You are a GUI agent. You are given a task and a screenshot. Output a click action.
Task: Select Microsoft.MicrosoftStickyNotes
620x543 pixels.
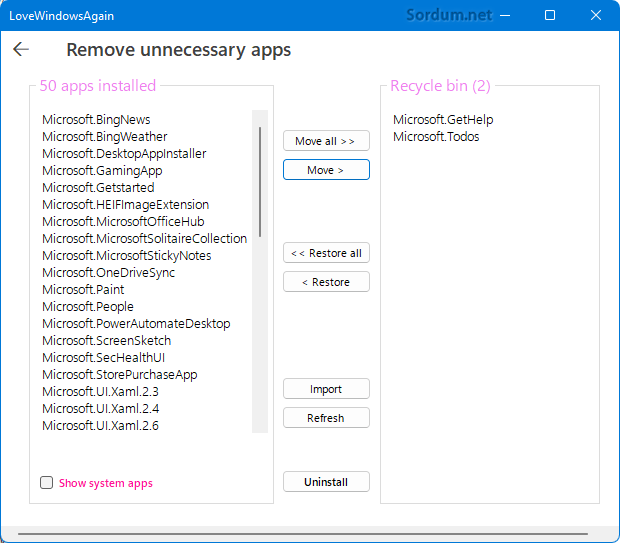click(x=127, y=255)
